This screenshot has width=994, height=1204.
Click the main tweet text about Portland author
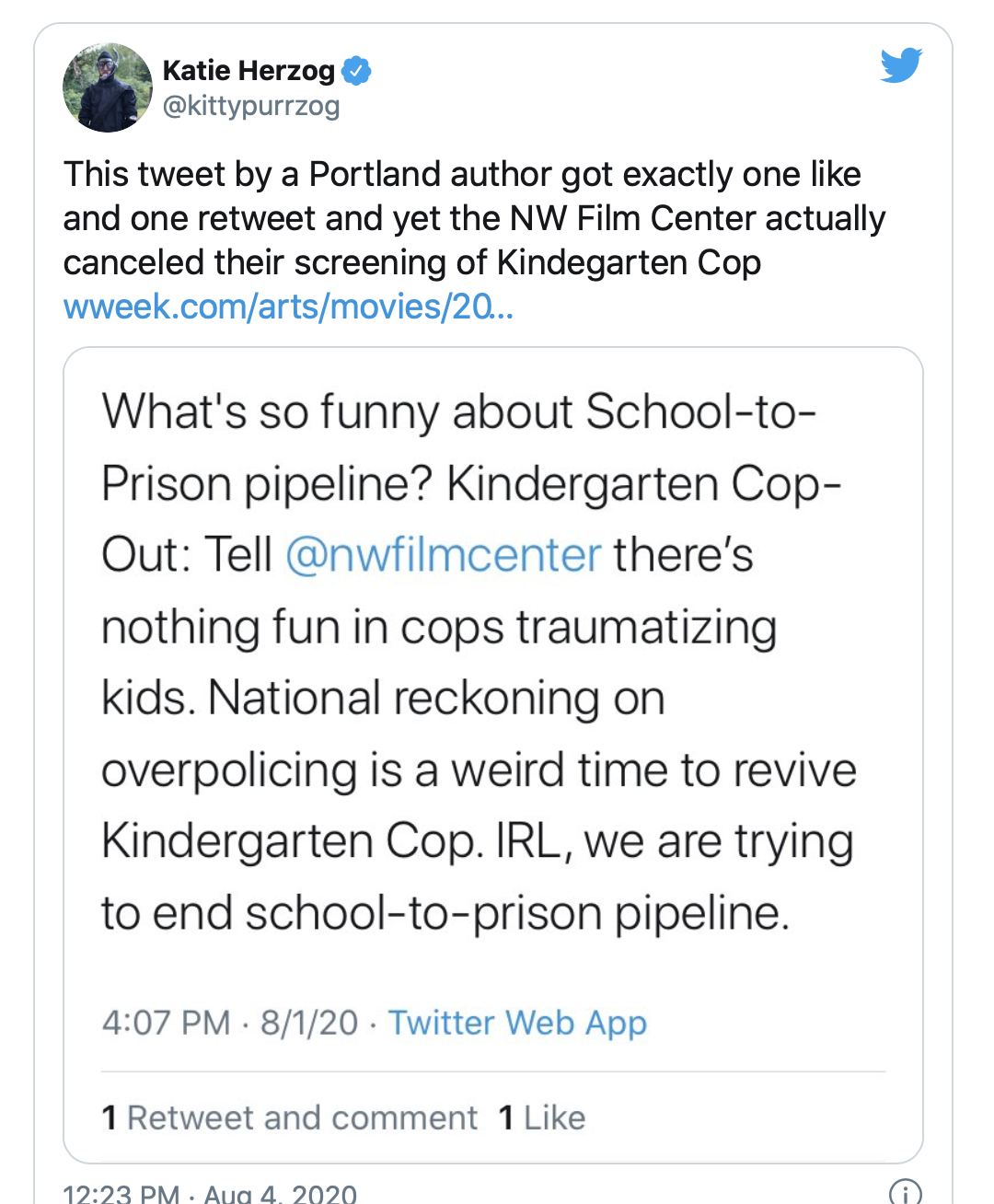474,218
